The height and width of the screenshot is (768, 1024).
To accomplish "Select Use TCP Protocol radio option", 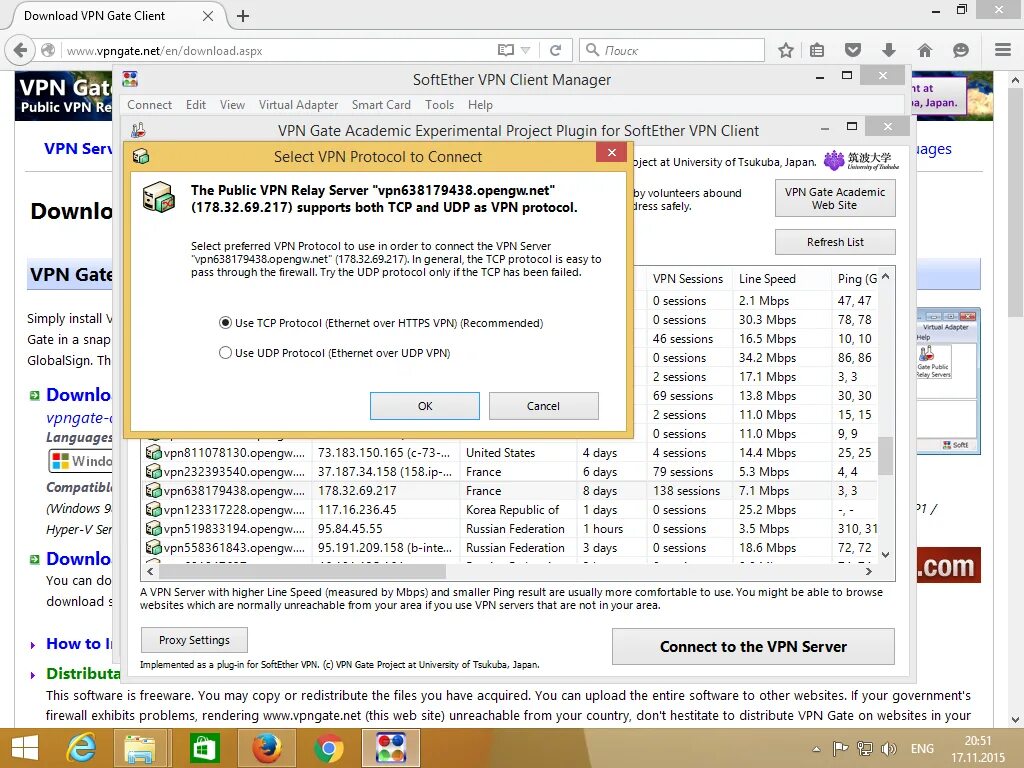I will click(225, 323).
